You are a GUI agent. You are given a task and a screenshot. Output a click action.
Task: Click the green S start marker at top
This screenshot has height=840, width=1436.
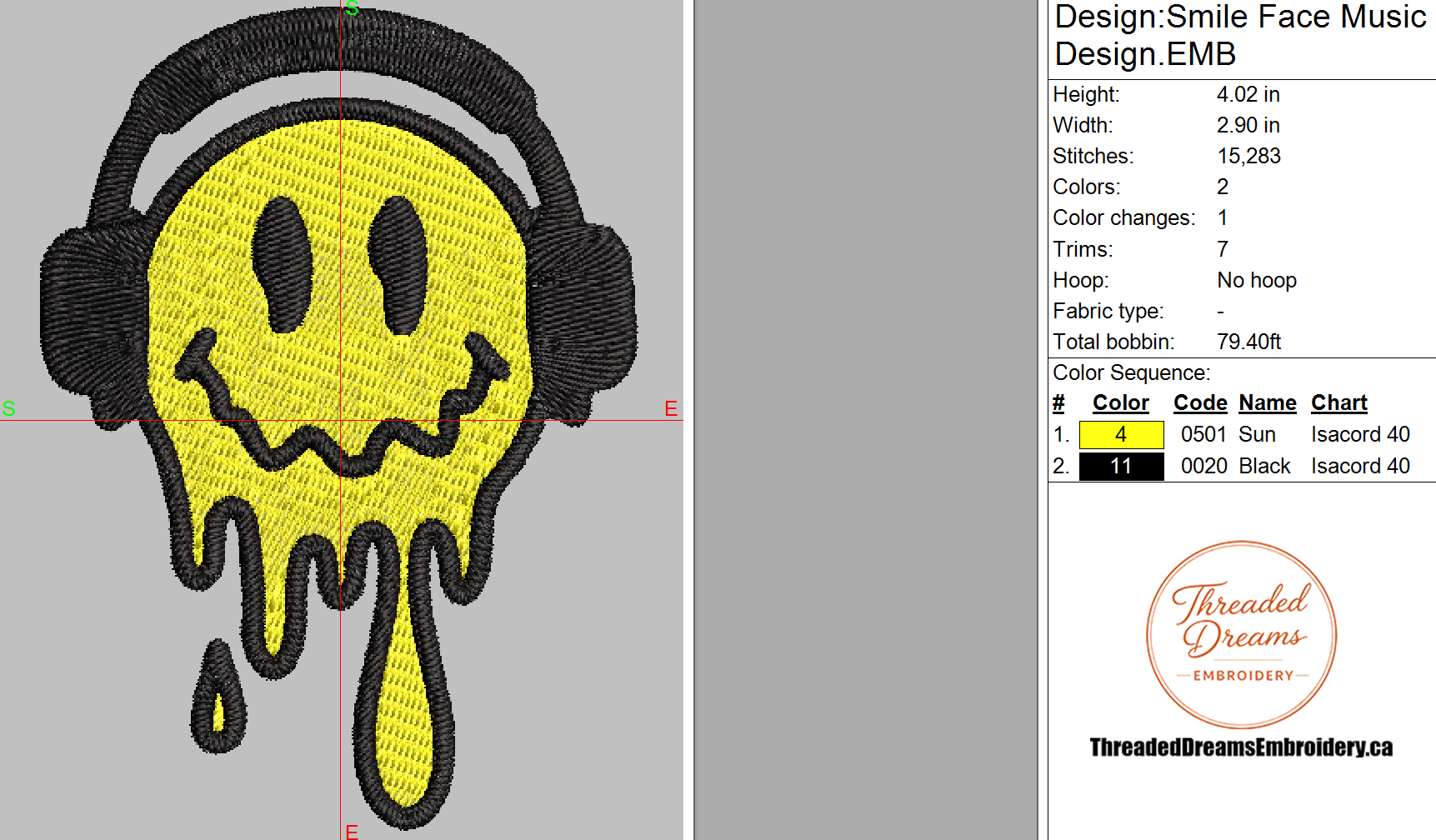click(x=353, y=8)
